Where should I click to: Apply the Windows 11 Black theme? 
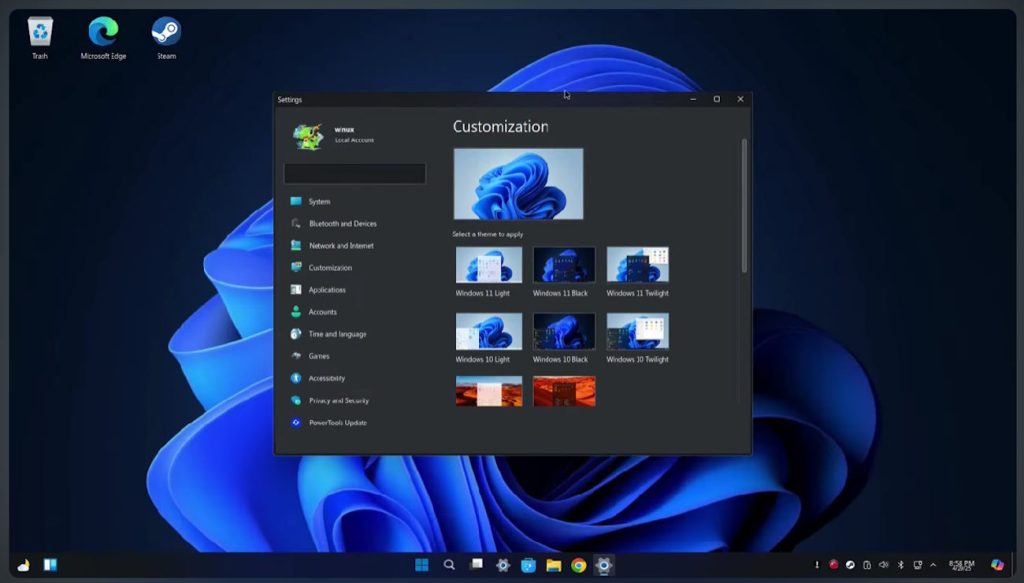click(564, 264)
